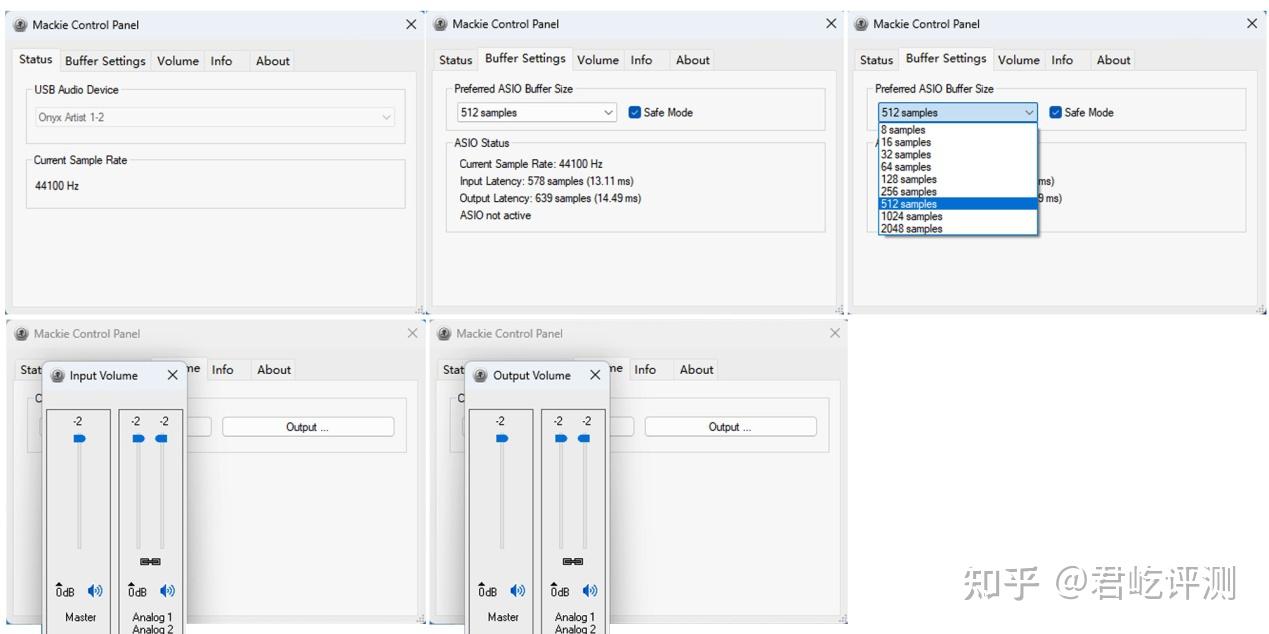The image size is (1269, 634).
Task: Choose 256 samples from the buffer list
Action: coord(958,192)
